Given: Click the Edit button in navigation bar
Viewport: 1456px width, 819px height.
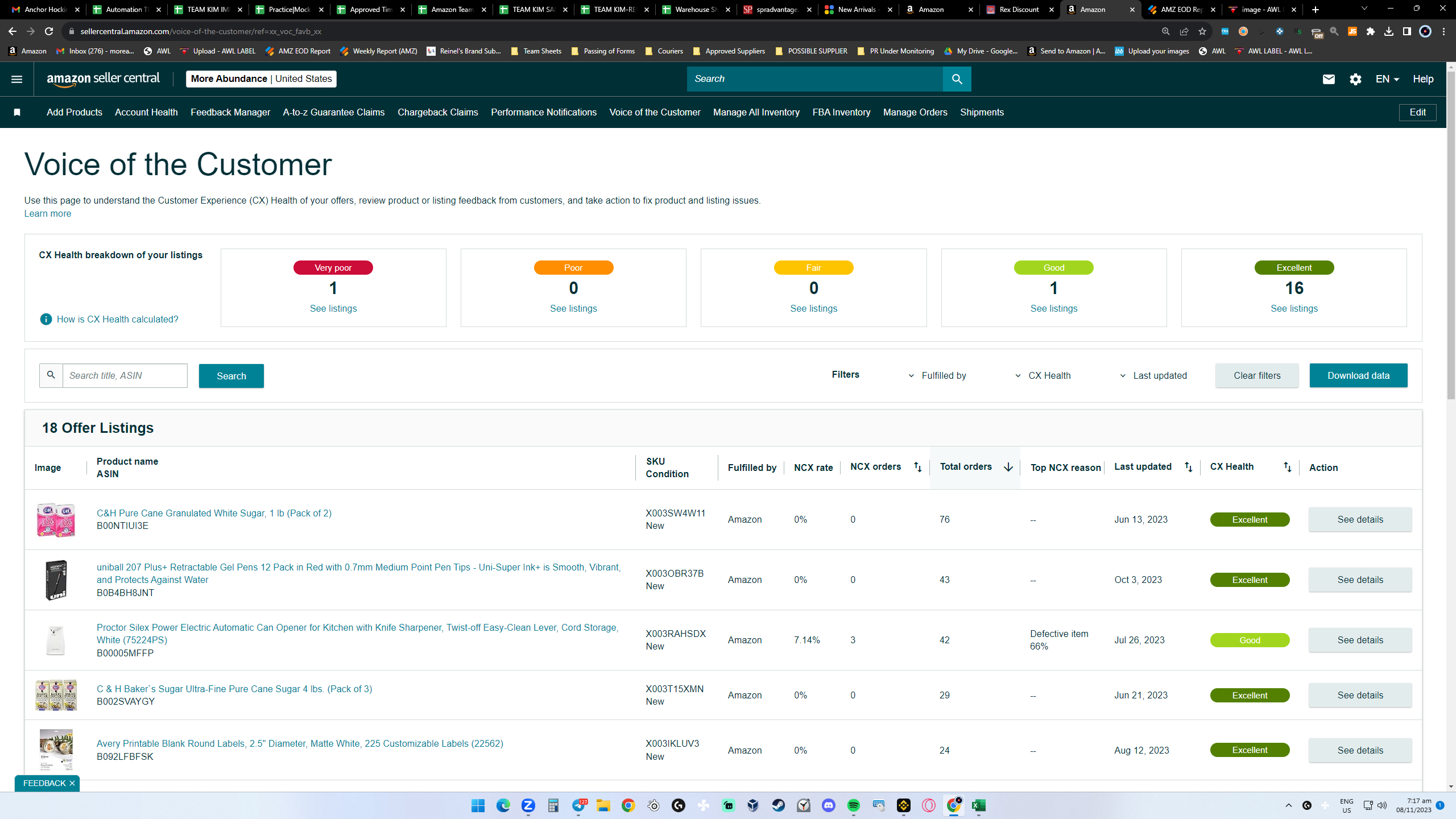Looking at the screenshot, I should pyautogui.click(x=1418, y=113).
